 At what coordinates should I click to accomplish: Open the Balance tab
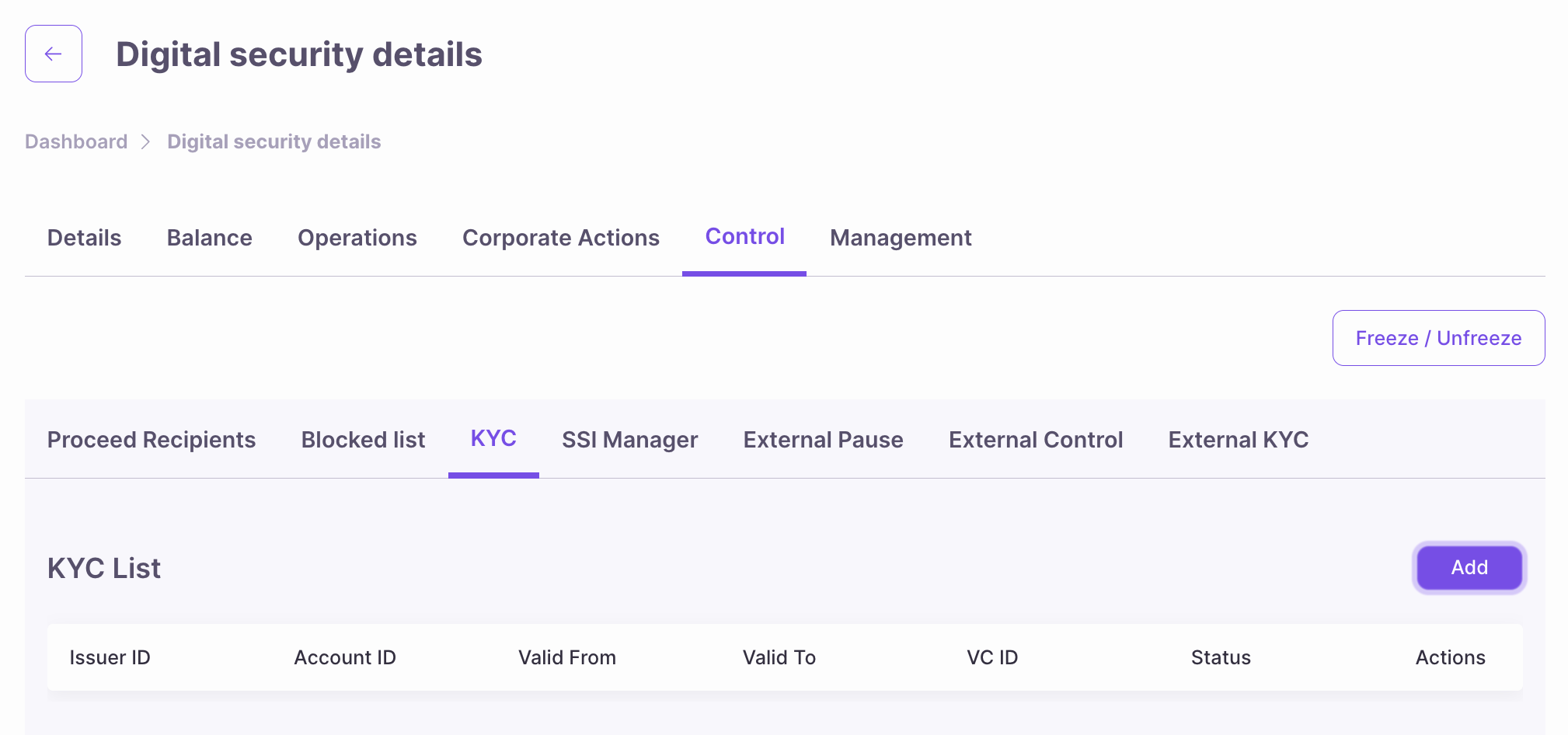pyautogui.click(x=210, y=238)
